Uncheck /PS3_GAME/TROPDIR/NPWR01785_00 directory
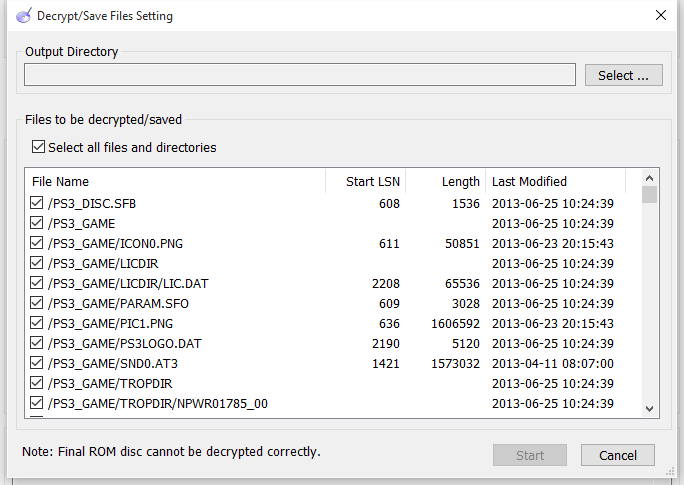This screenshot has height=485, width=684. [x=37, y=403]
